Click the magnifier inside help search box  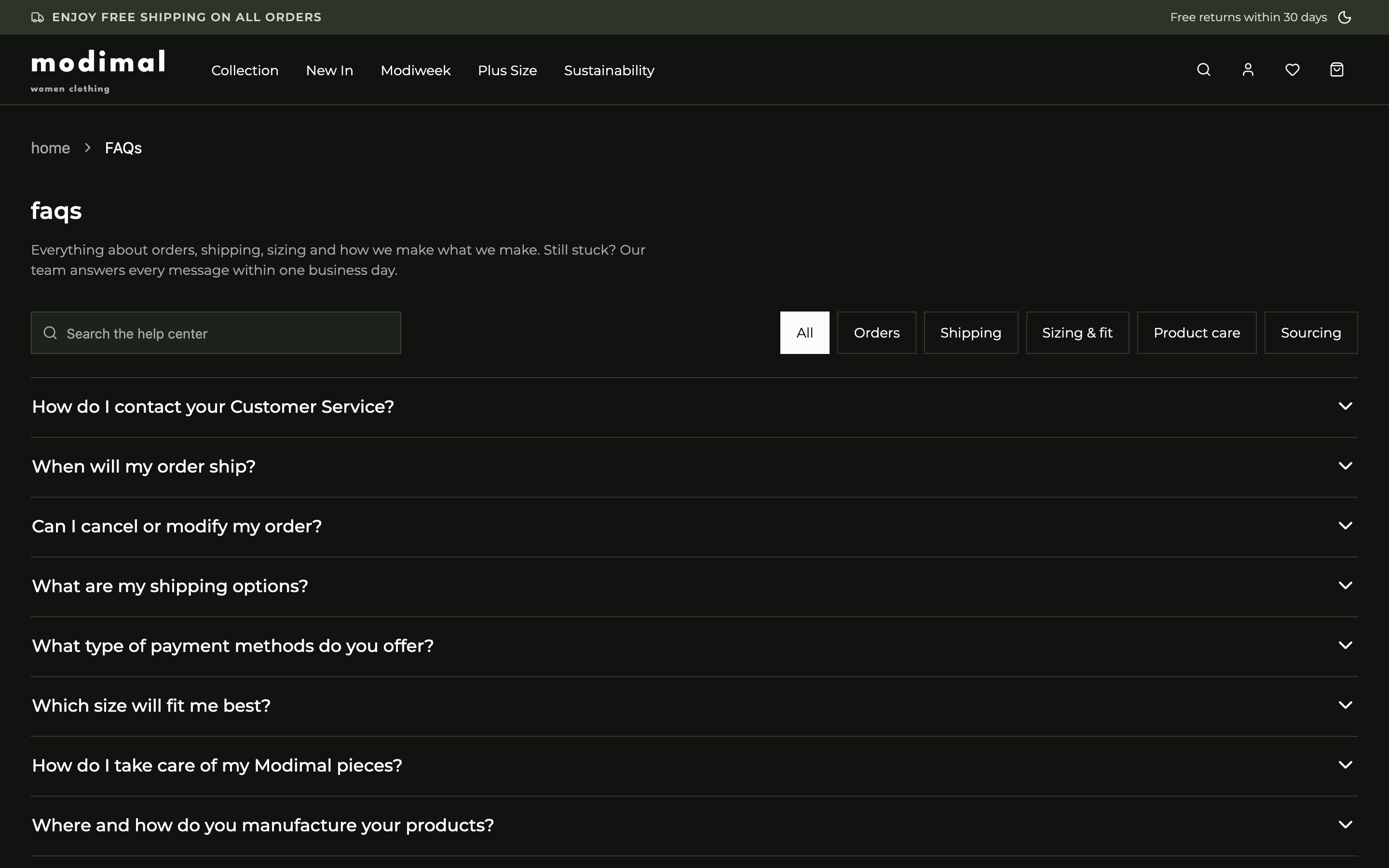pos(51,333)
